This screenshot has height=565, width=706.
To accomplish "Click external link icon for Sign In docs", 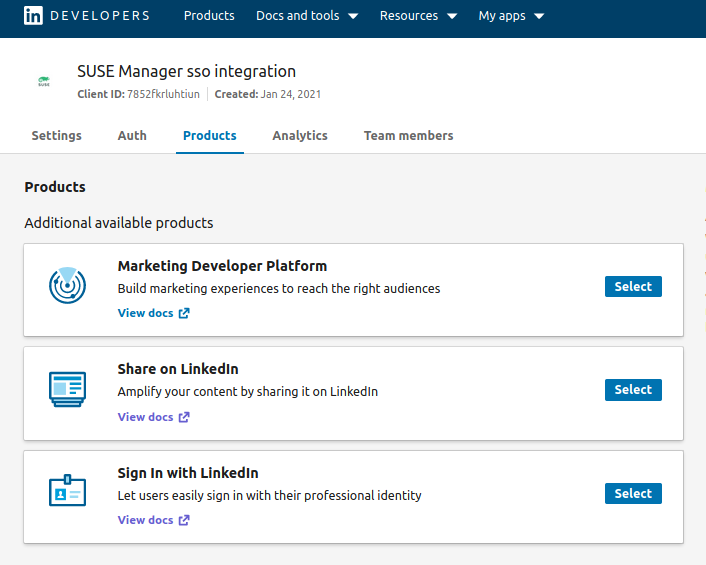I will [184, 520].
